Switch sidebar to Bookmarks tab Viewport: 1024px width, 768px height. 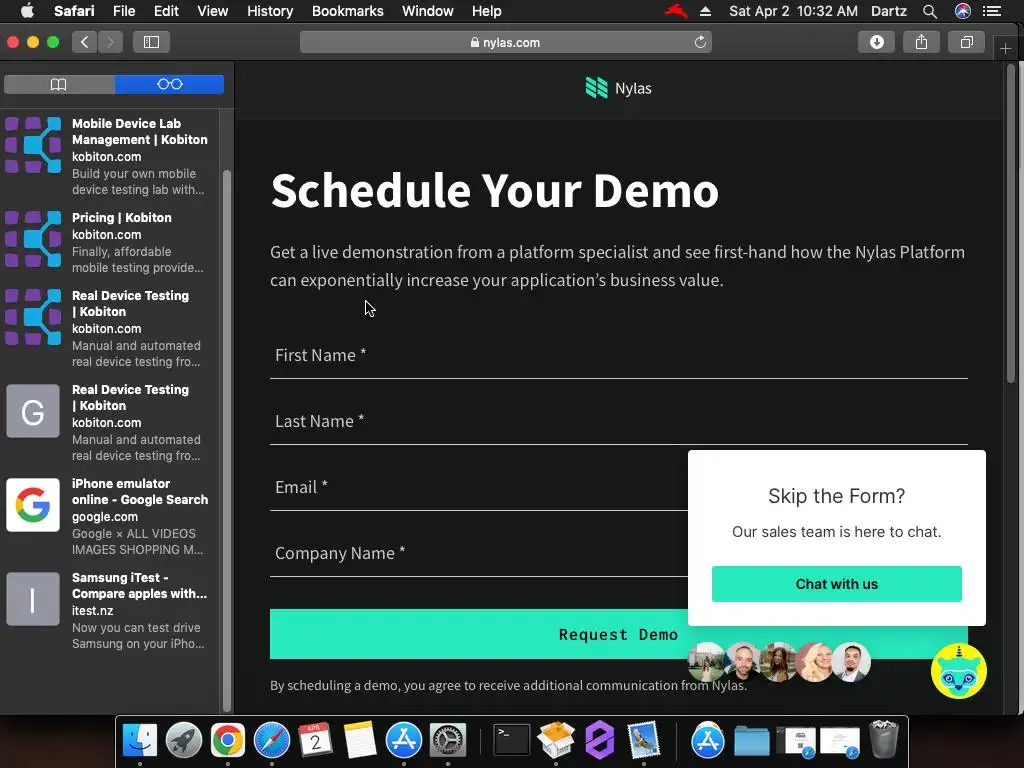click(x=59, y=84)
